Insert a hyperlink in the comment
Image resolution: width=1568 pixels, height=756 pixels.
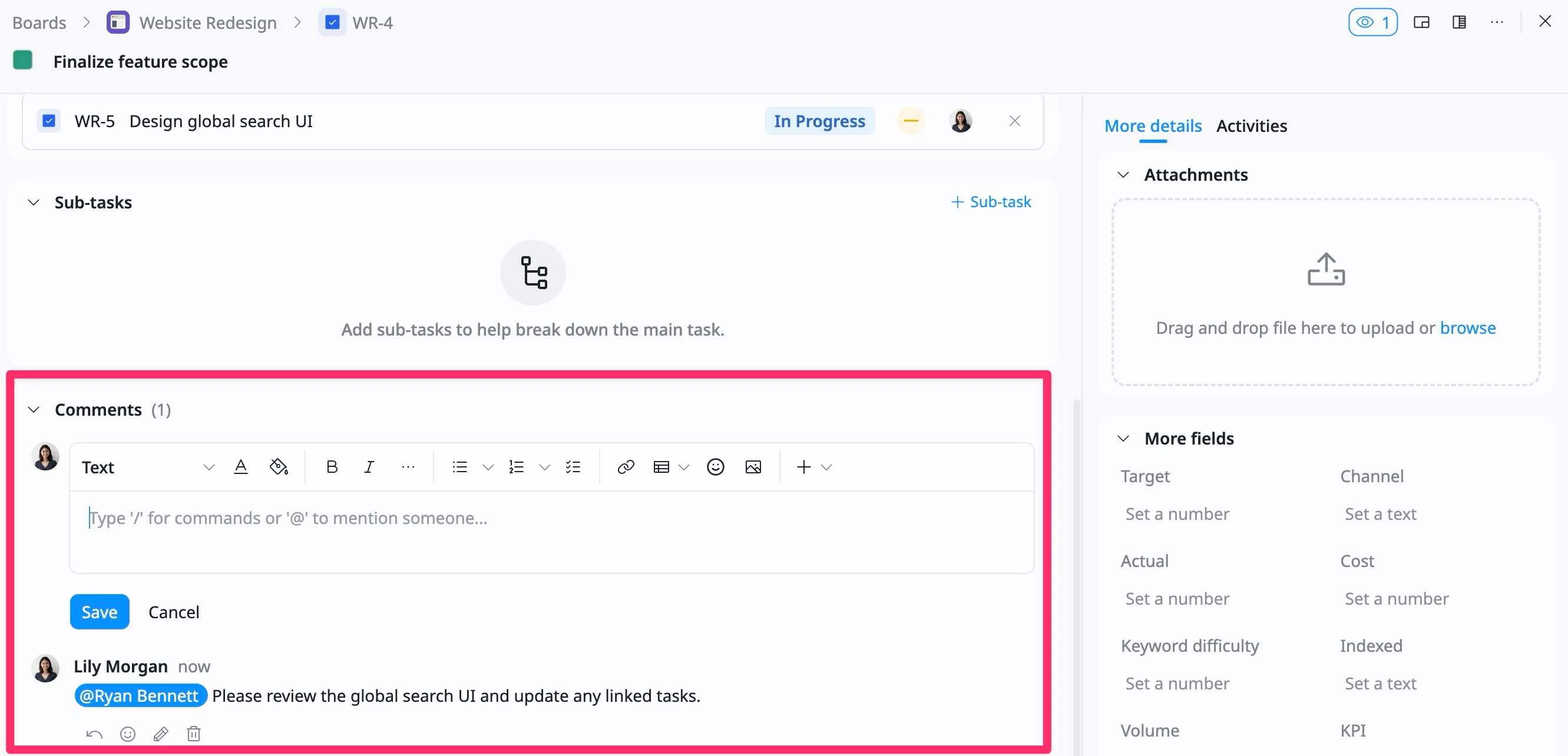(626, 467)
